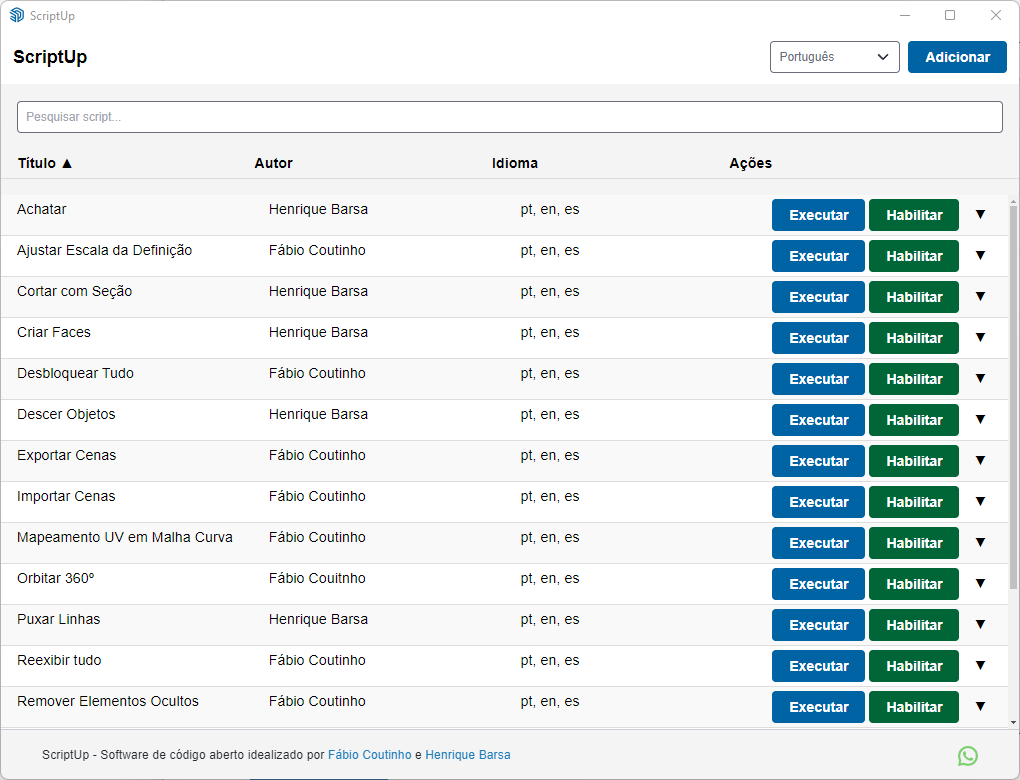
Task: Sort scripts by Idioma column
Action: click(x=515, y=163)
